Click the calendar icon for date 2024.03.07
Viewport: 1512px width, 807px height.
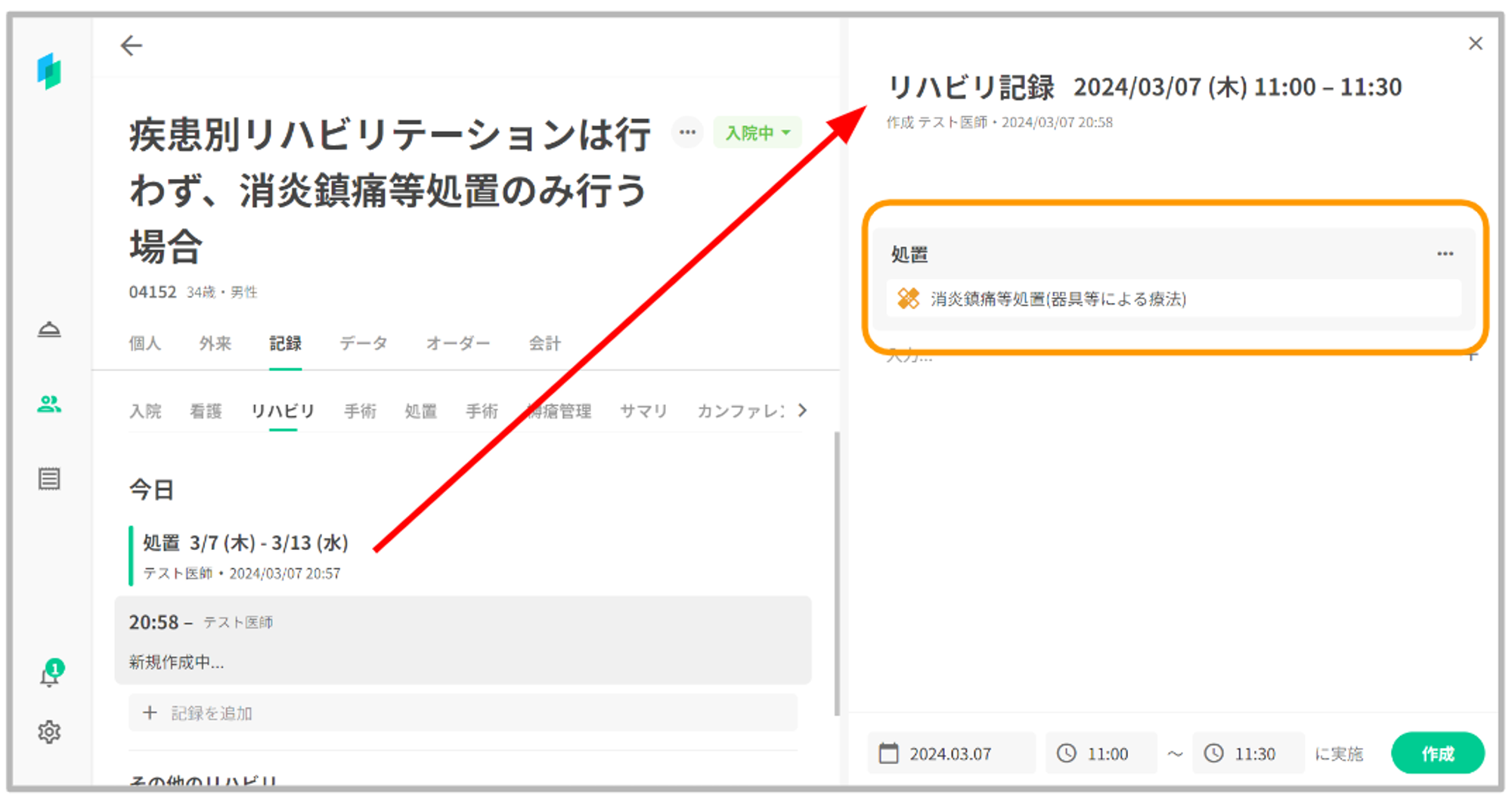(x=889, y=753)
